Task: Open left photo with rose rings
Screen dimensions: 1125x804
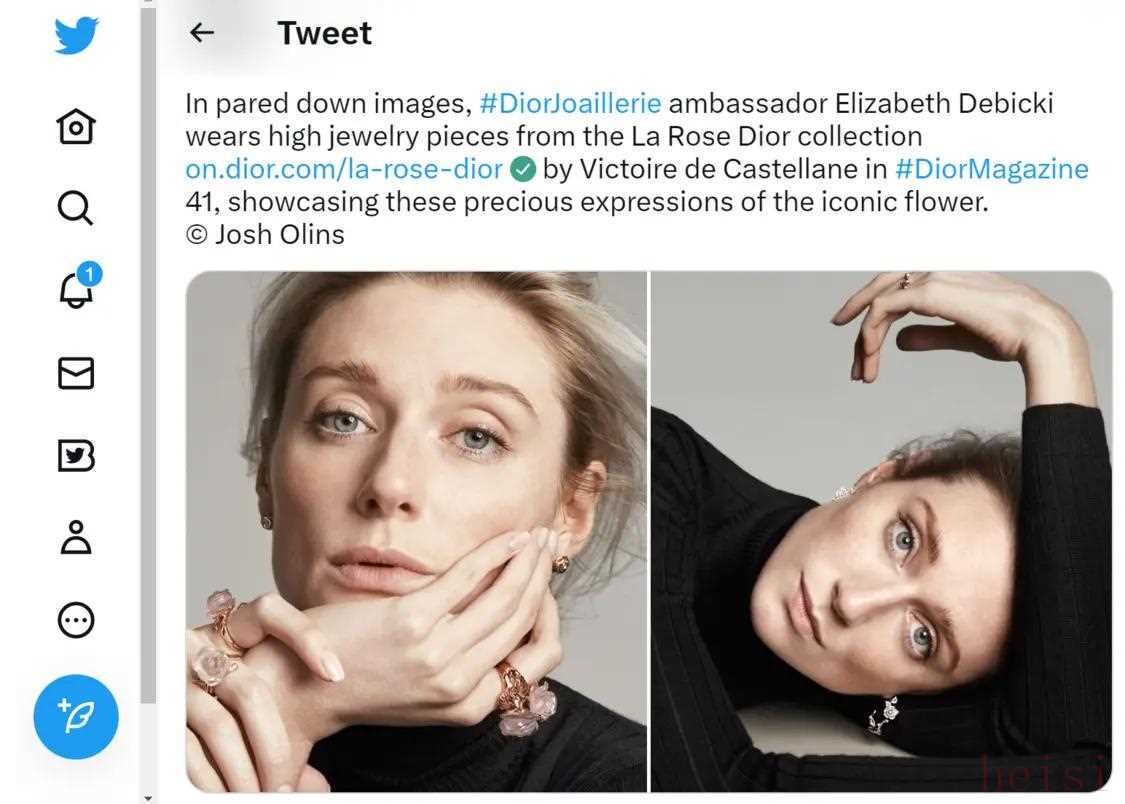Action: 416,531
